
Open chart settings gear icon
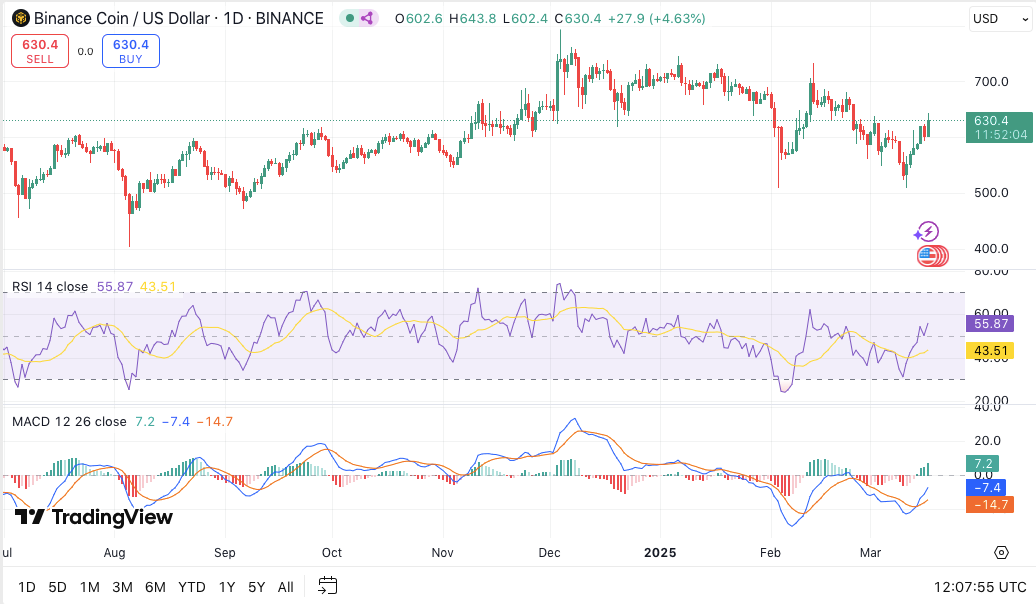1001,552
